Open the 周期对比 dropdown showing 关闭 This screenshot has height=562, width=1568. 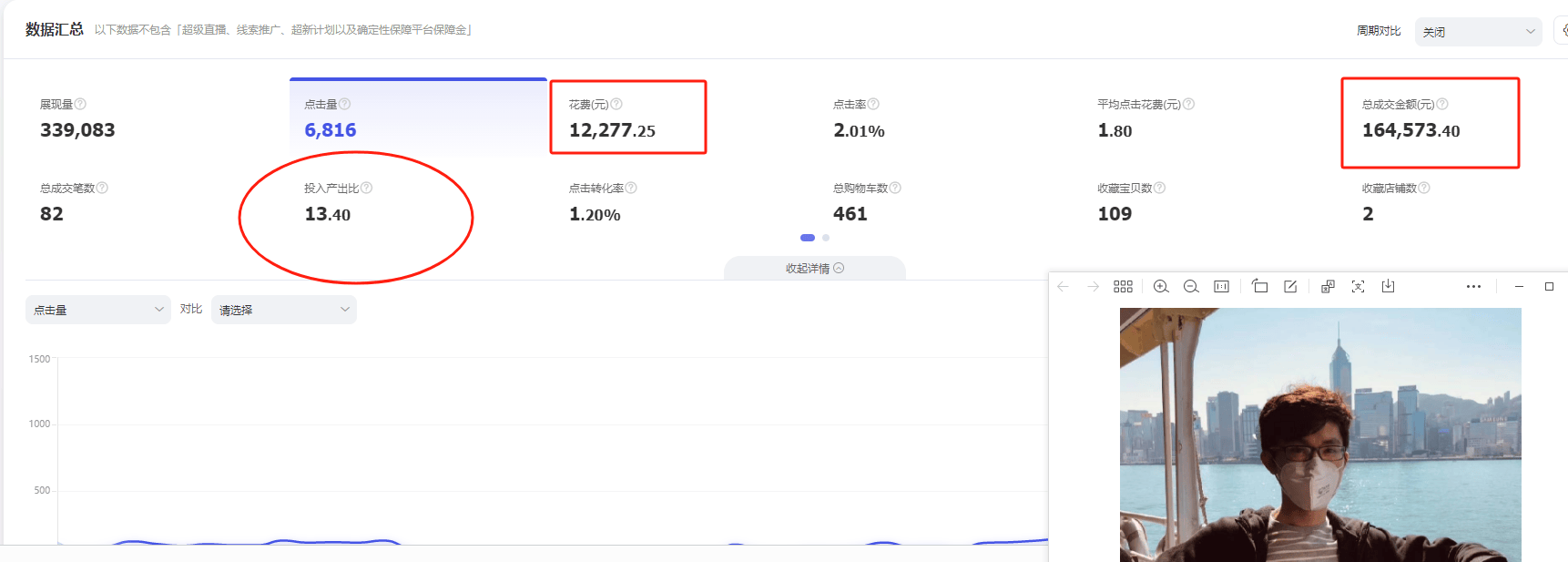point(1478,32)
